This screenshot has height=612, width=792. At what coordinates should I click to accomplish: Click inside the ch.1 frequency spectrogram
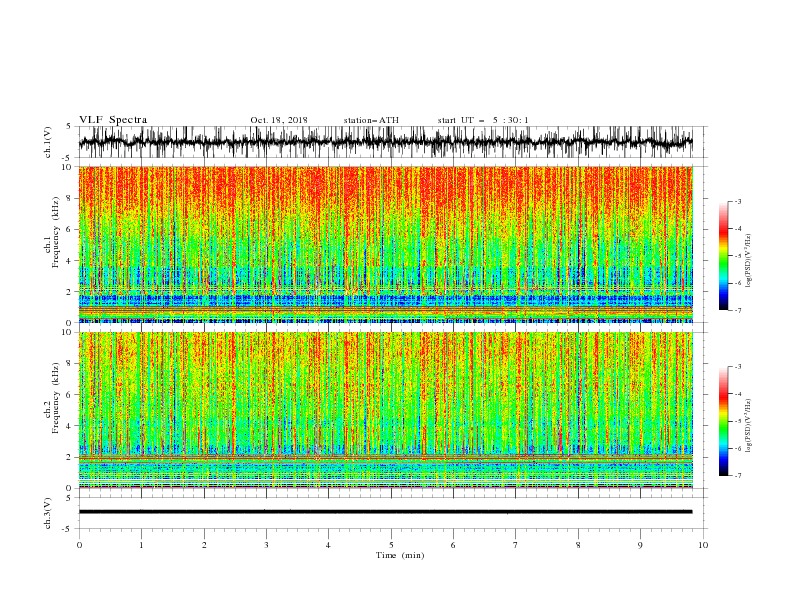385,244
